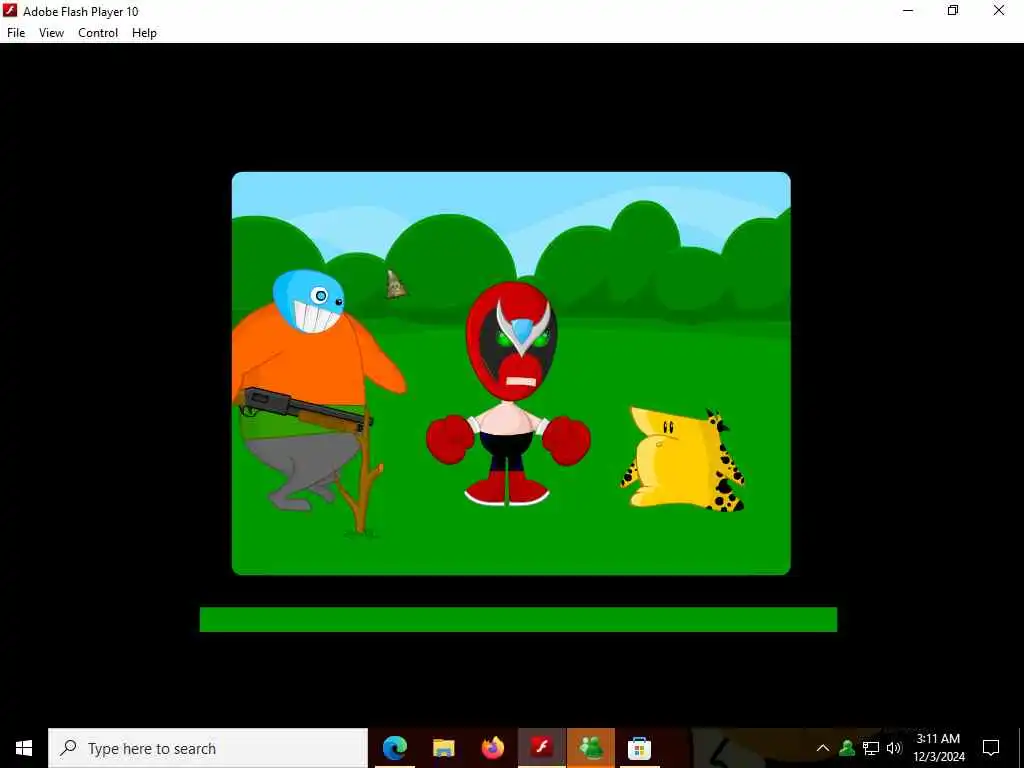Minimize the Flash Player window
Image resolution: width=1024 pixels, height=768 pixels.
908,10
